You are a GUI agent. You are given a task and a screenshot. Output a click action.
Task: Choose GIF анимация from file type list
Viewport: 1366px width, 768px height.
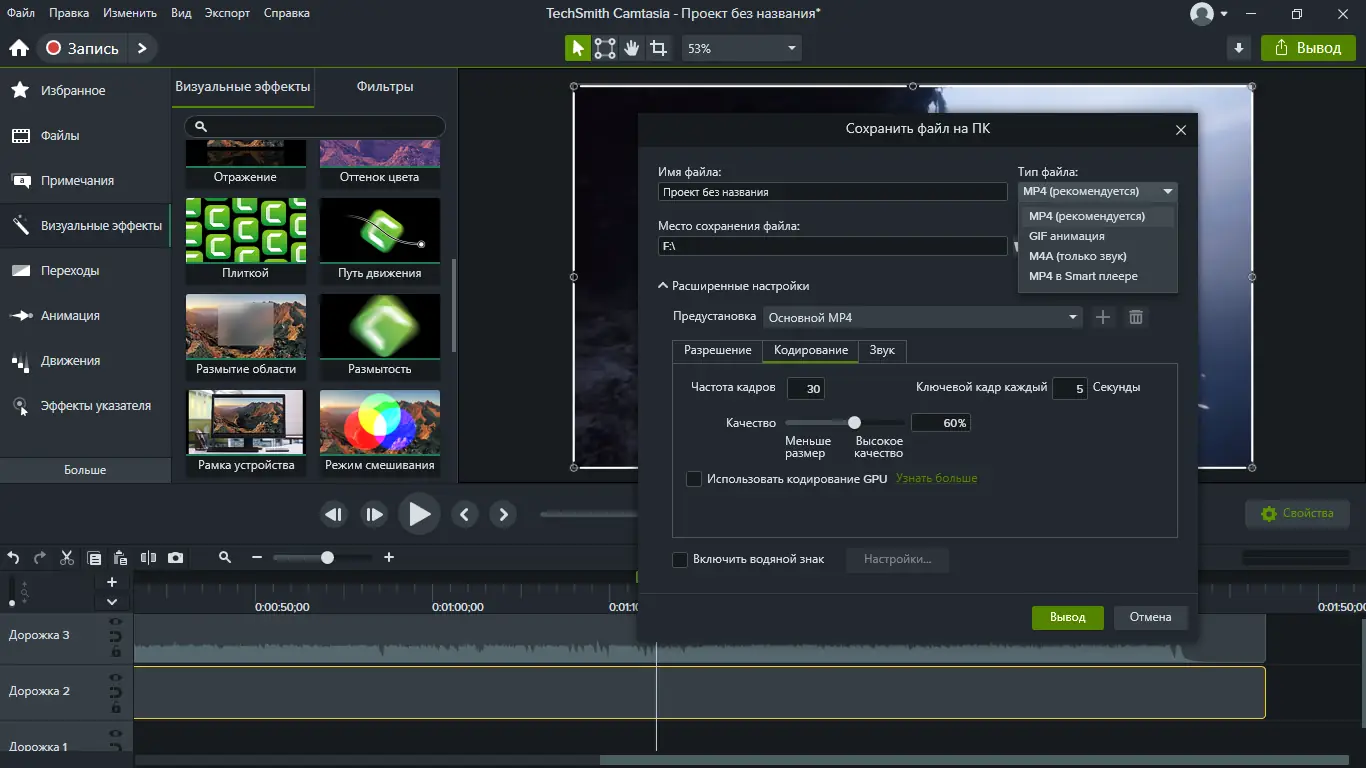[1066, 236]
